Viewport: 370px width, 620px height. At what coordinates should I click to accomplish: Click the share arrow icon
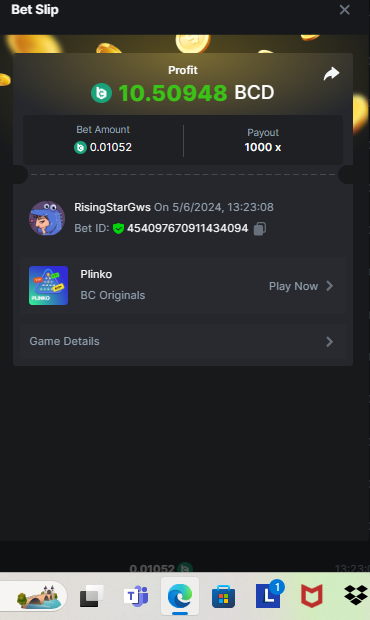click(x=331, y=74)
